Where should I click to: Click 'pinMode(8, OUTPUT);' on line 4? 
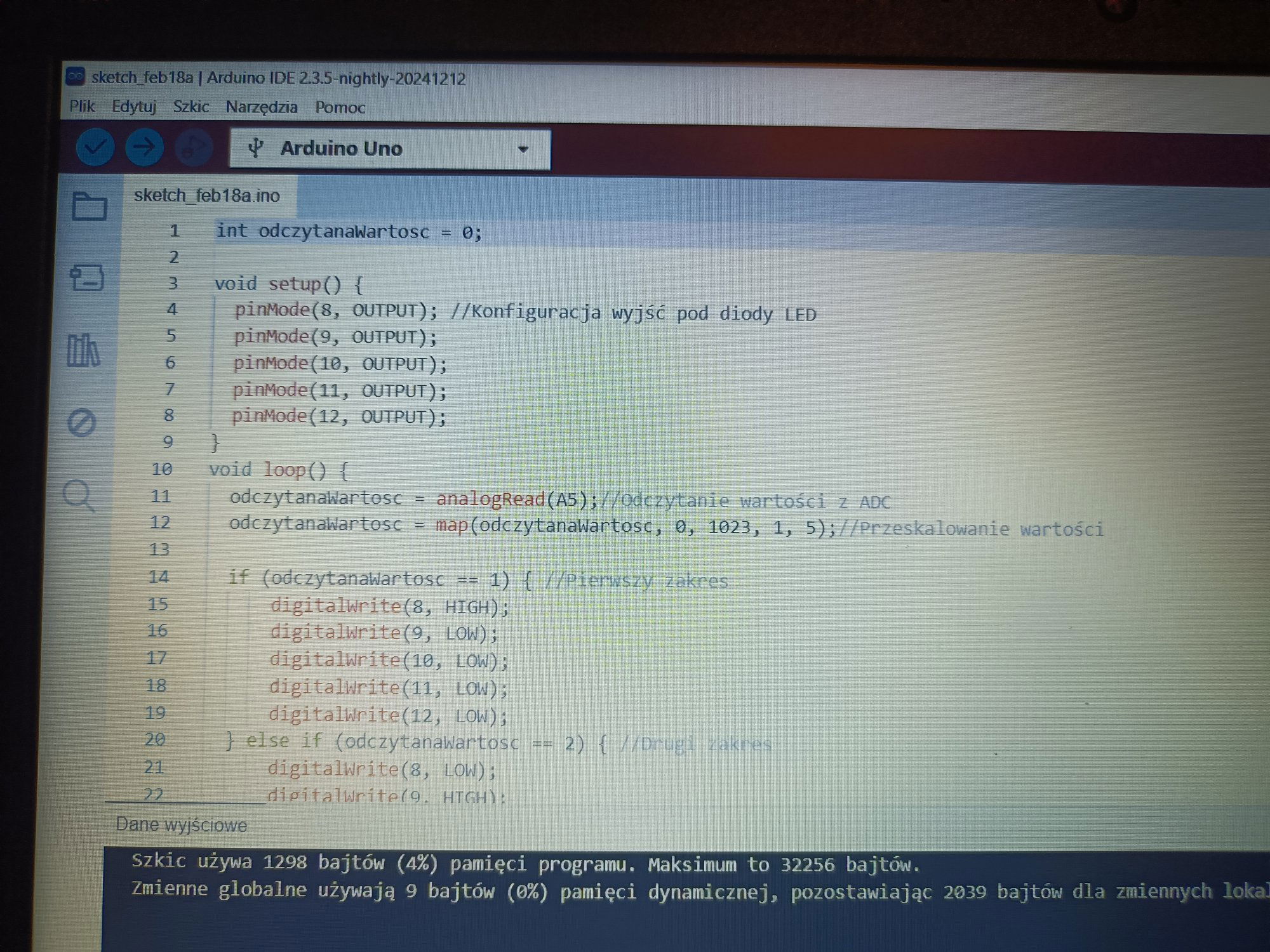(336, 310)
